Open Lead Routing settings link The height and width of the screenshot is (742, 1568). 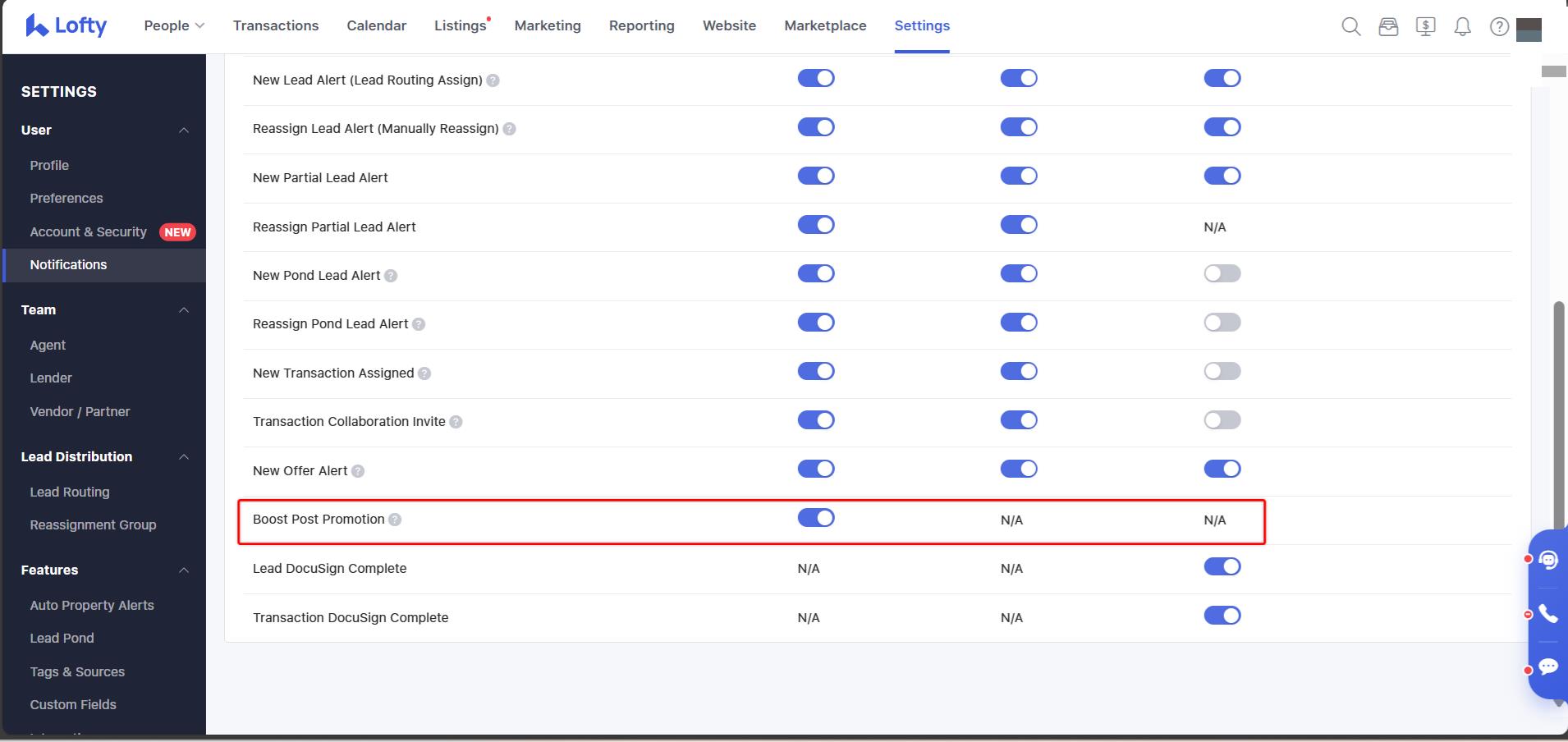coord(70,492)
